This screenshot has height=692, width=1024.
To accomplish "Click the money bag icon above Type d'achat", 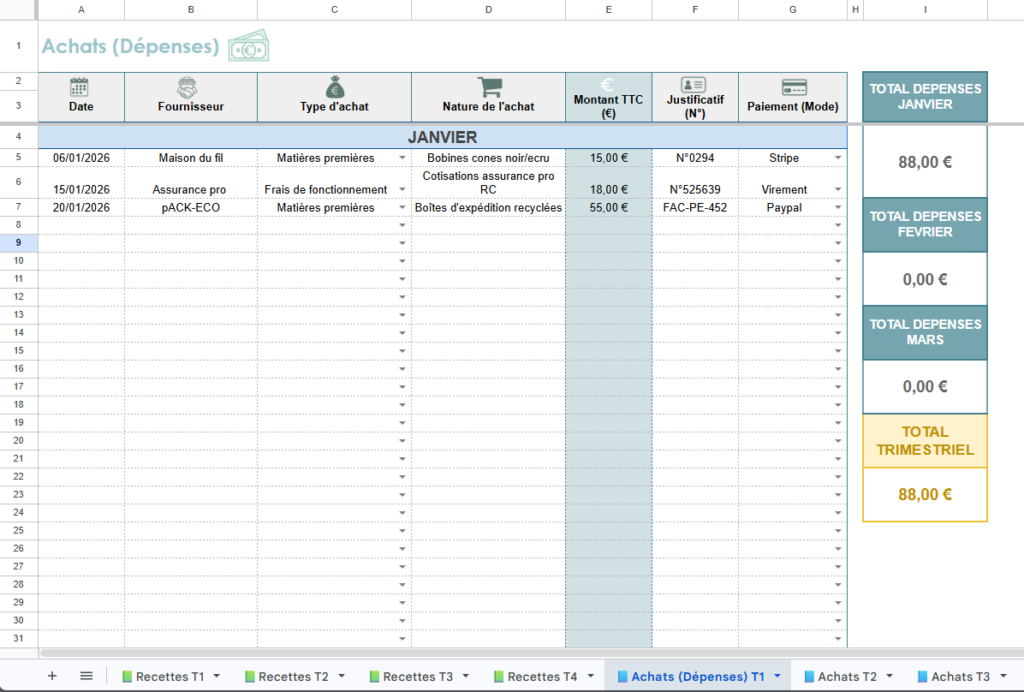I will coord(334,86).
